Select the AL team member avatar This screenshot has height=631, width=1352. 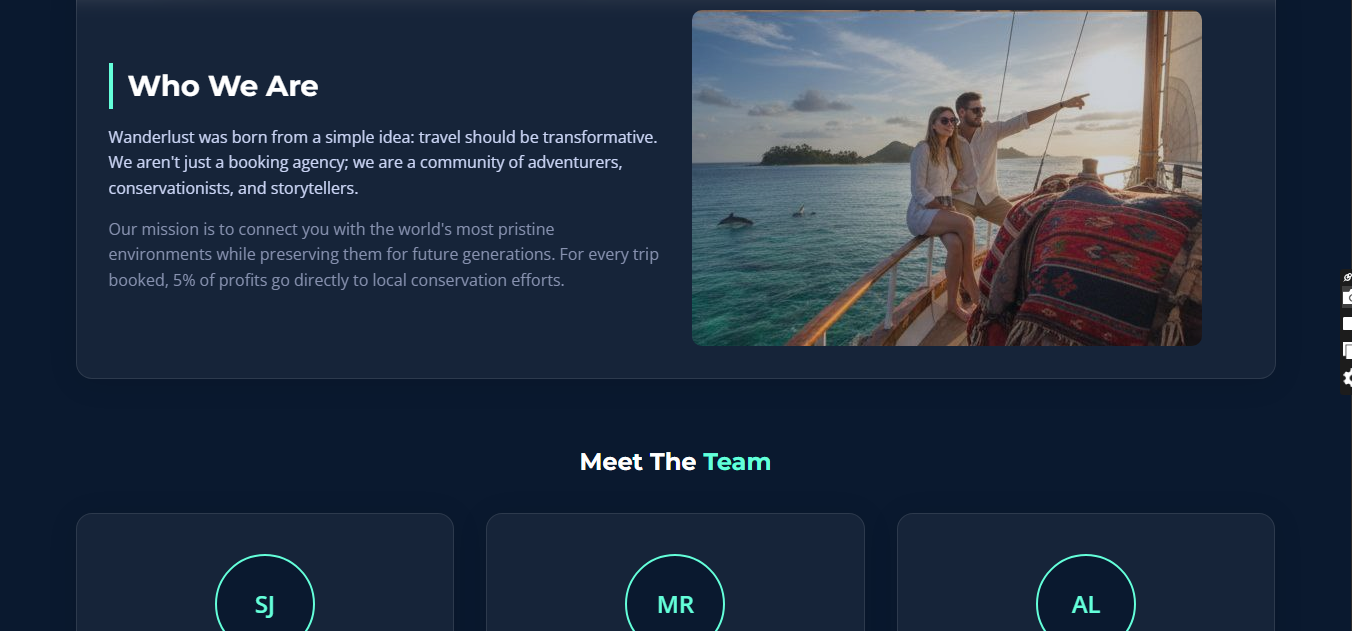[x=1086, y=604]
